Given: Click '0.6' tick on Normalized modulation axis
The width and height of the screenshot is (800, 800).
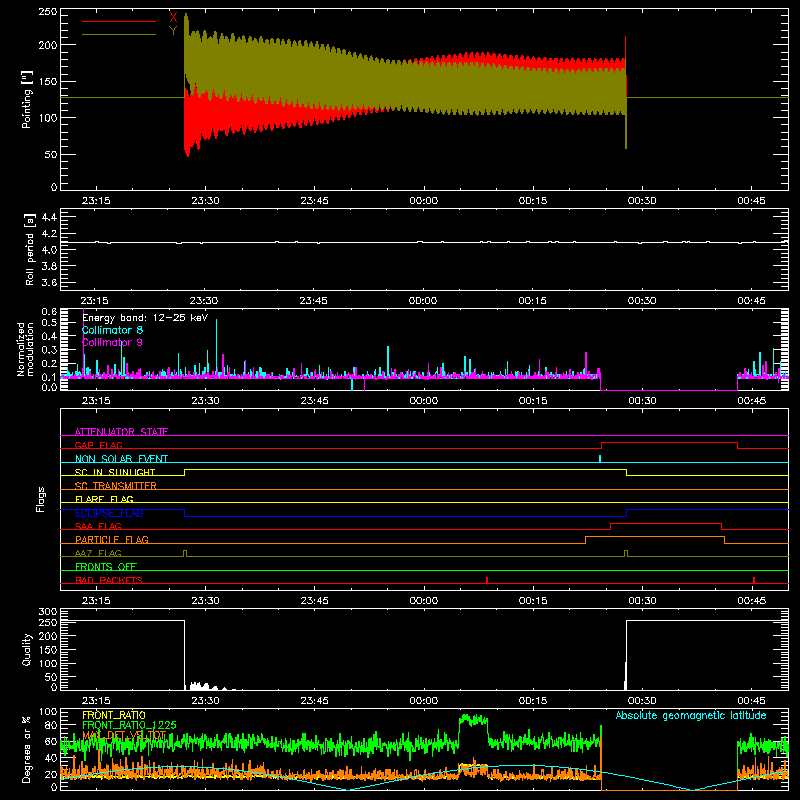Looking at the screenshot, I should click(49, 311).
